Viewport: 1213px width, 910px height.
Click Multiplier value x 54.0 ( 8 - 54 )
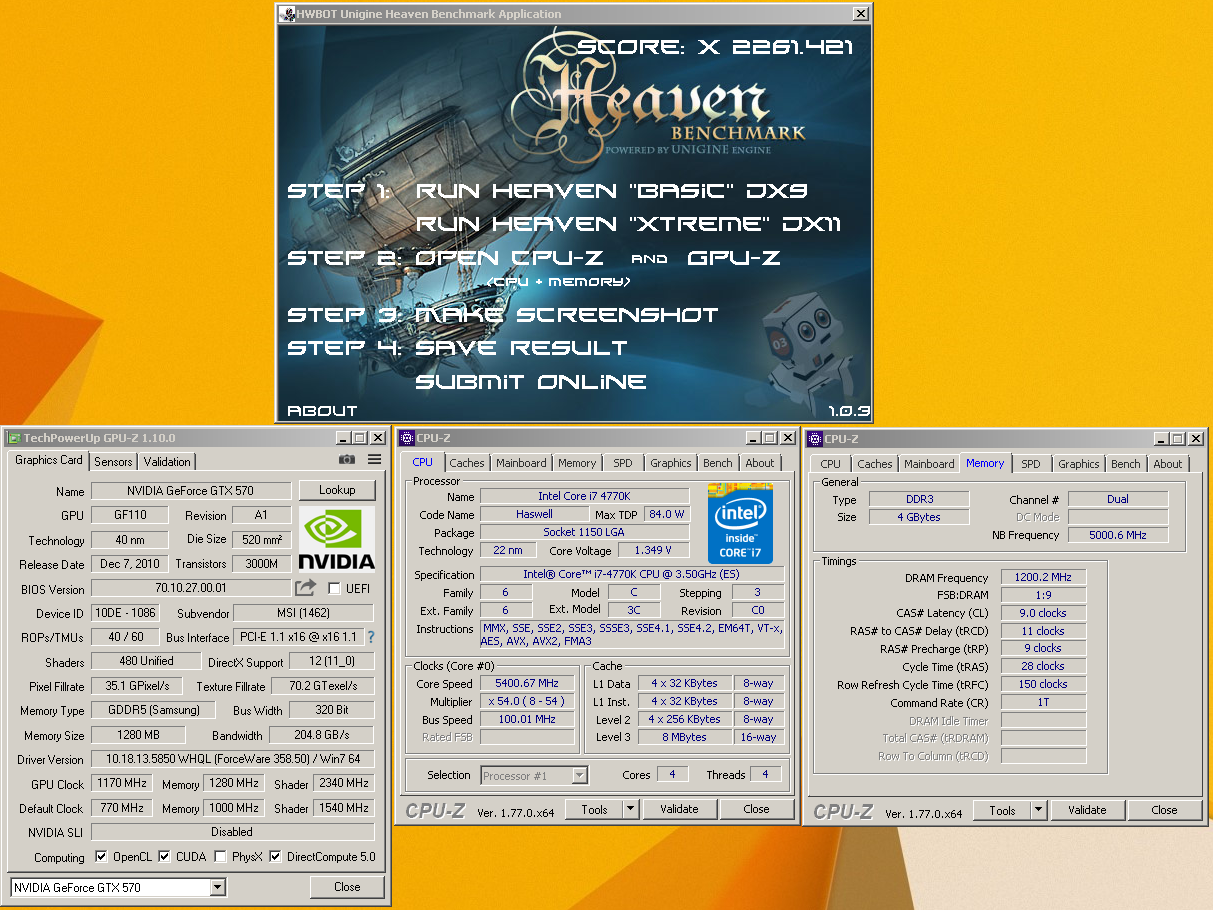(527, 701)
